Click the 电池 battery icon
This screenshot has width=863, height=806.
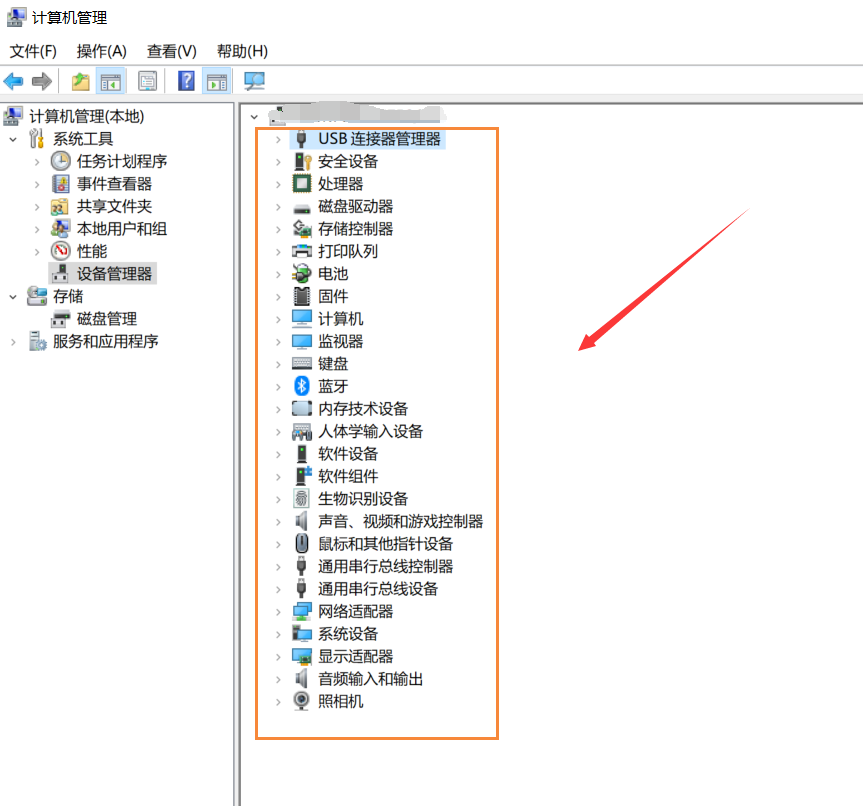pyautogui.click(x=302, y=273)
